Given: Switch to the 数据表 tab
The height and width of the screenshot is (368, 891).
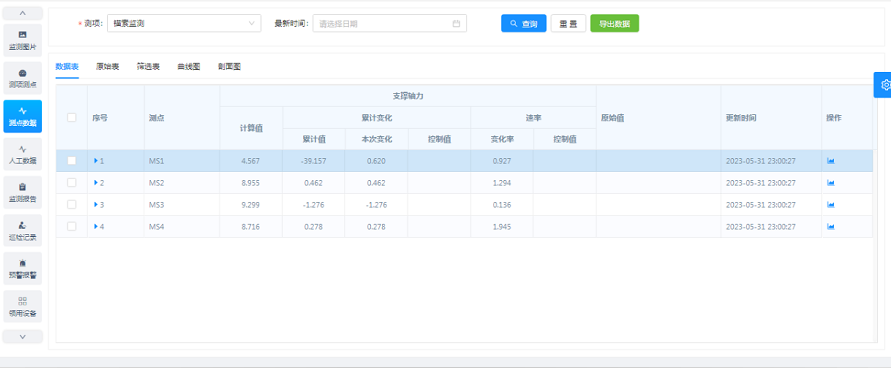Looking at the screenshot, I should pyautogui.click(x=67, y=66).
